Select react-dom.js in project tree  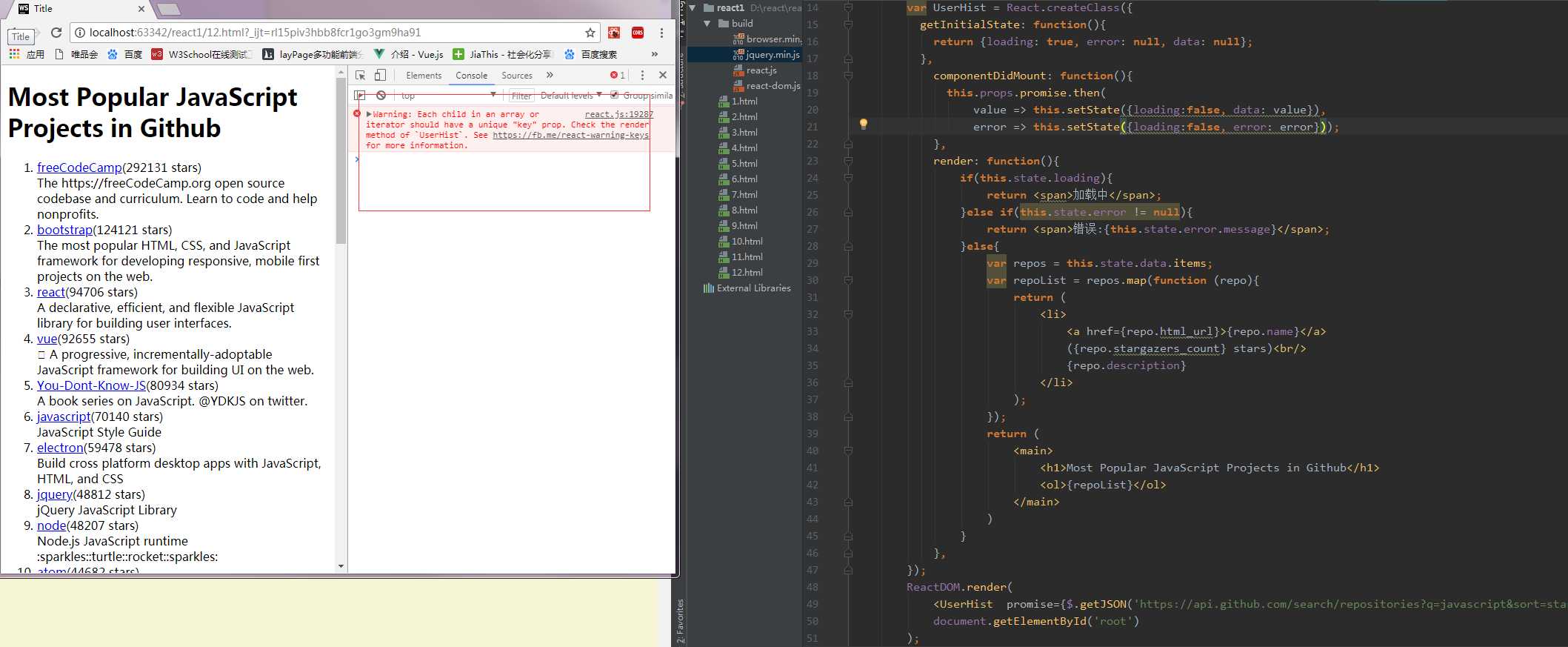coord(767,85)
